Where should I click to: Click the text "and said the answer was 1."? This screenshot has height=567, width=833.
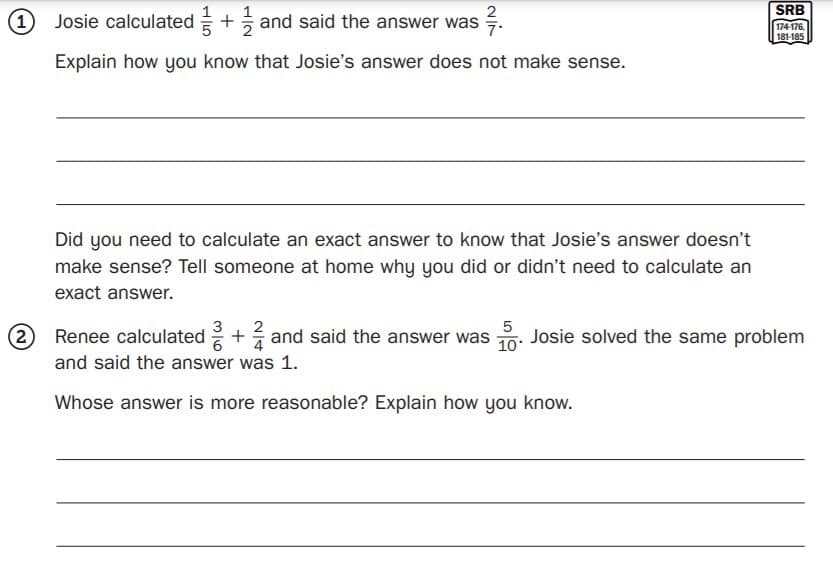pos(176,363)
